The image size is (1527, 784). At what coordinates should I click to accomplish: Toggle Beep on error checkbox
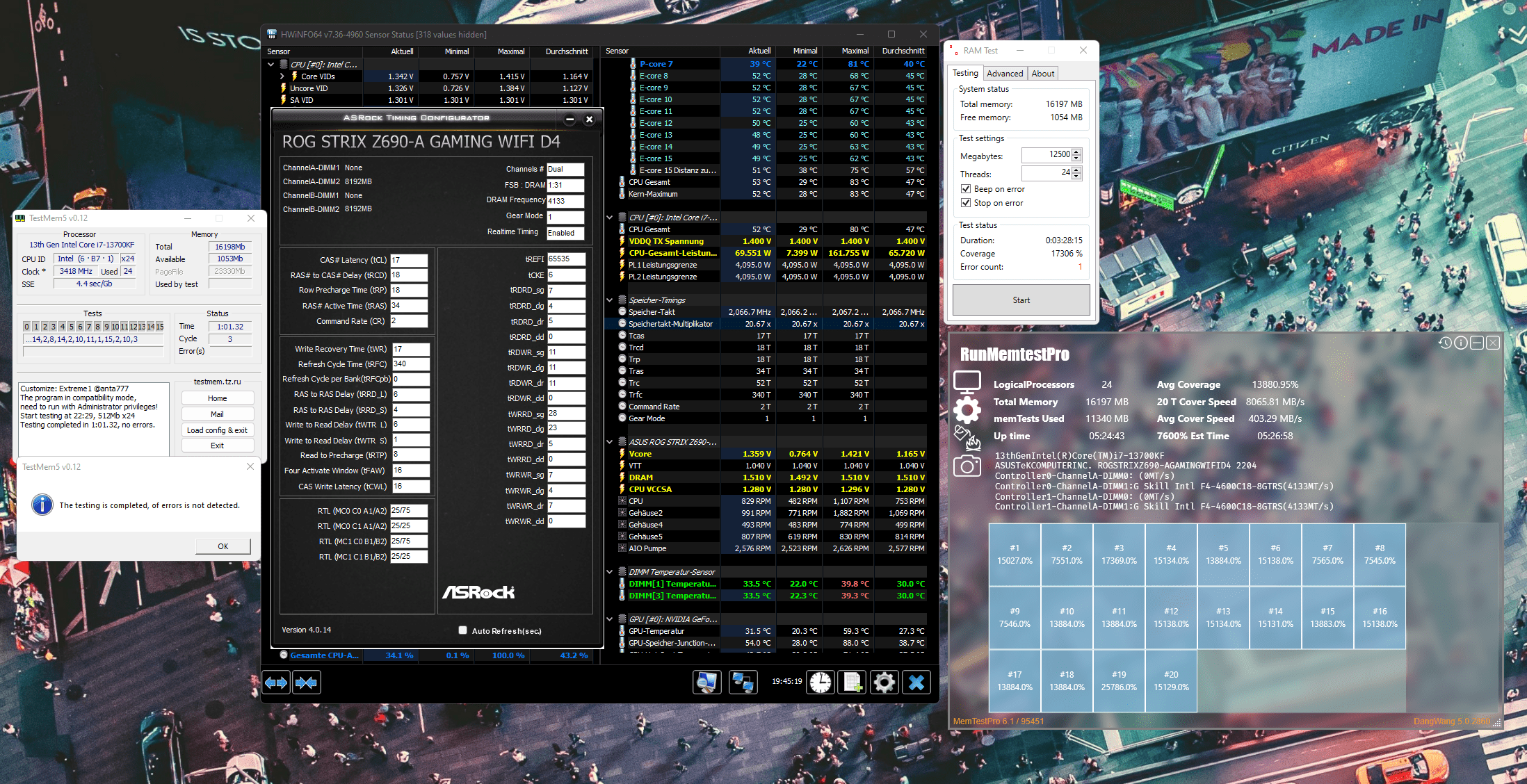[x=966, y=189]
